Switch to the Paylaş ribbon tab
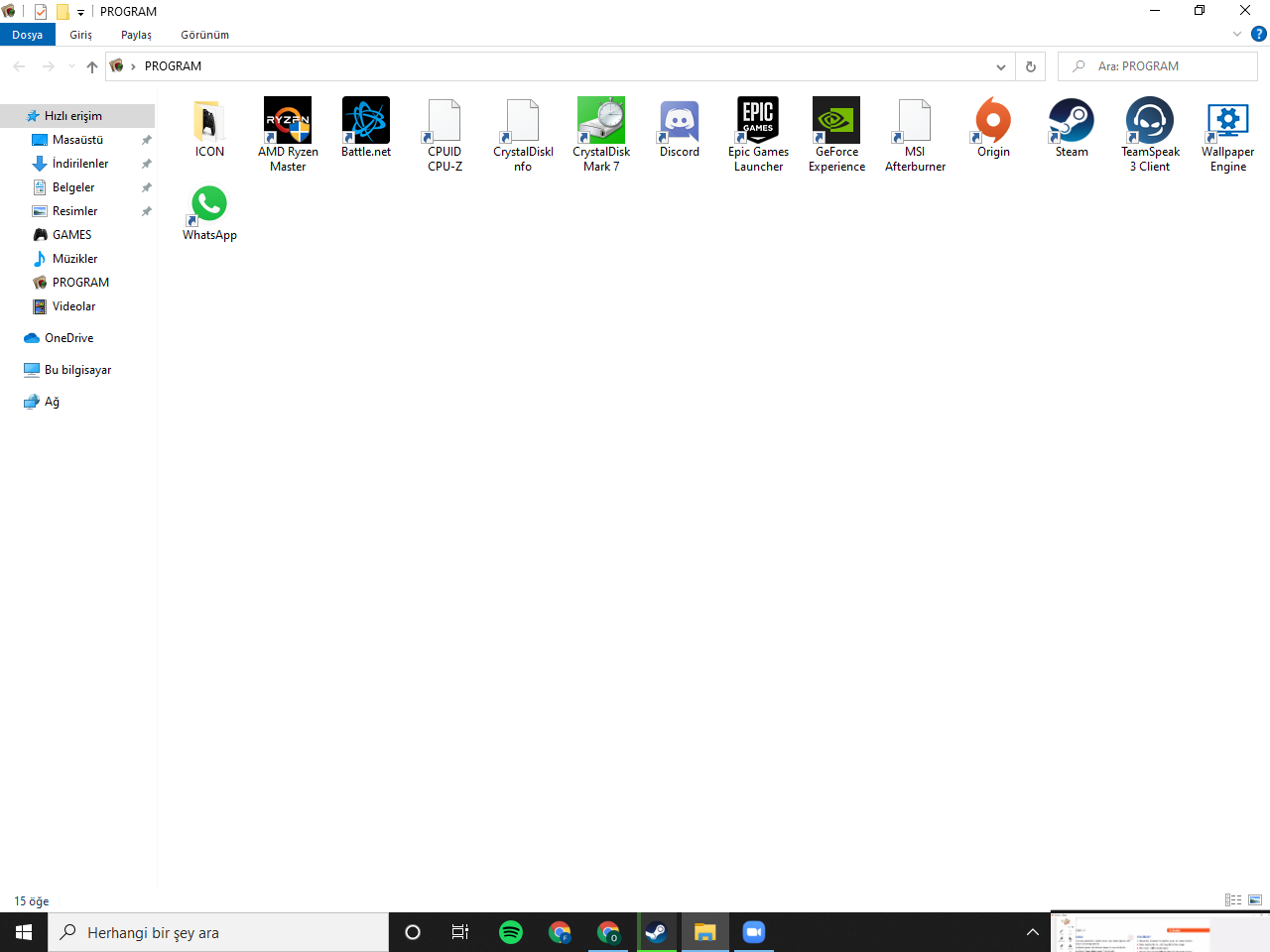The width and height of the screenshot is (1270, 952). (137, 35)
